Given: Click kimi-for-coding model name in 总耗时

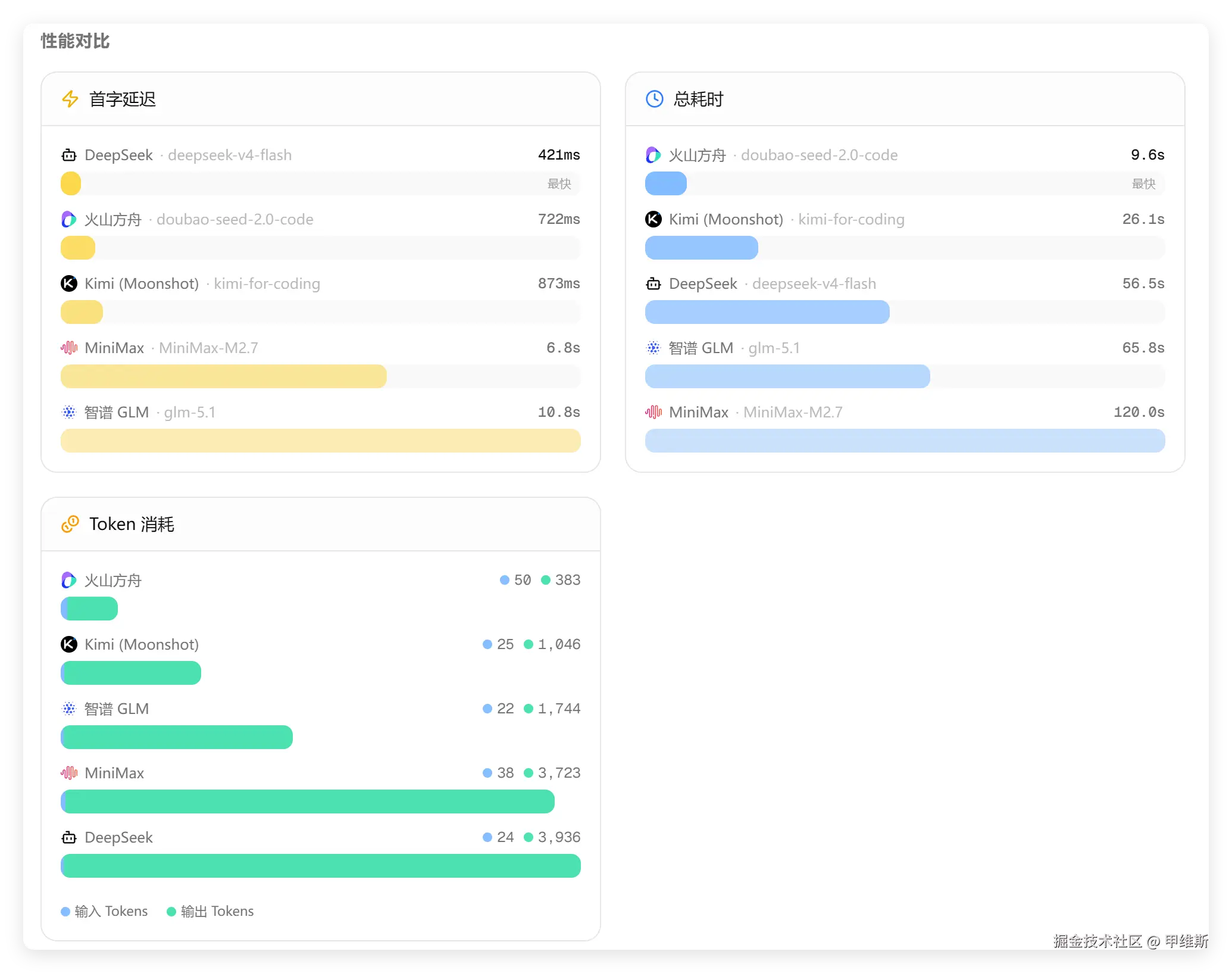Looking at the screenshot, I should (851, 219).
